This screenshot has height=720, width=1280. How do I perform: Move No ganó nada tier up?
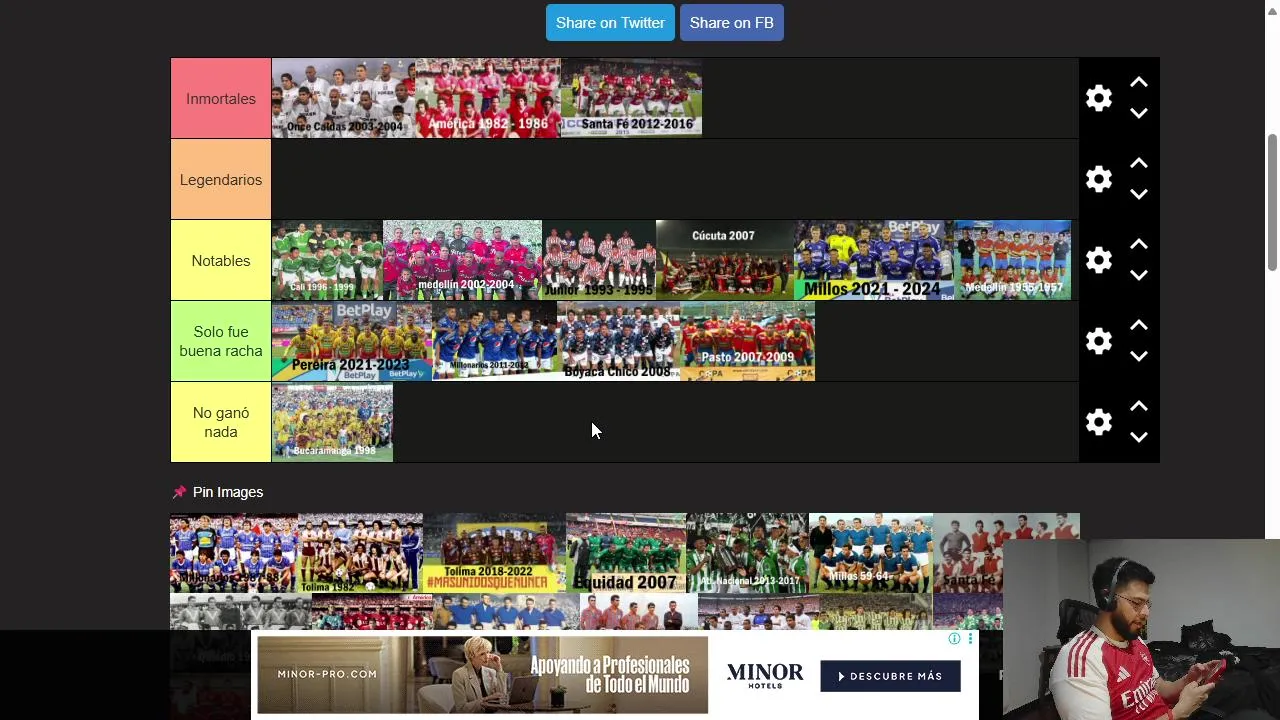click(x=1138, y=407)
